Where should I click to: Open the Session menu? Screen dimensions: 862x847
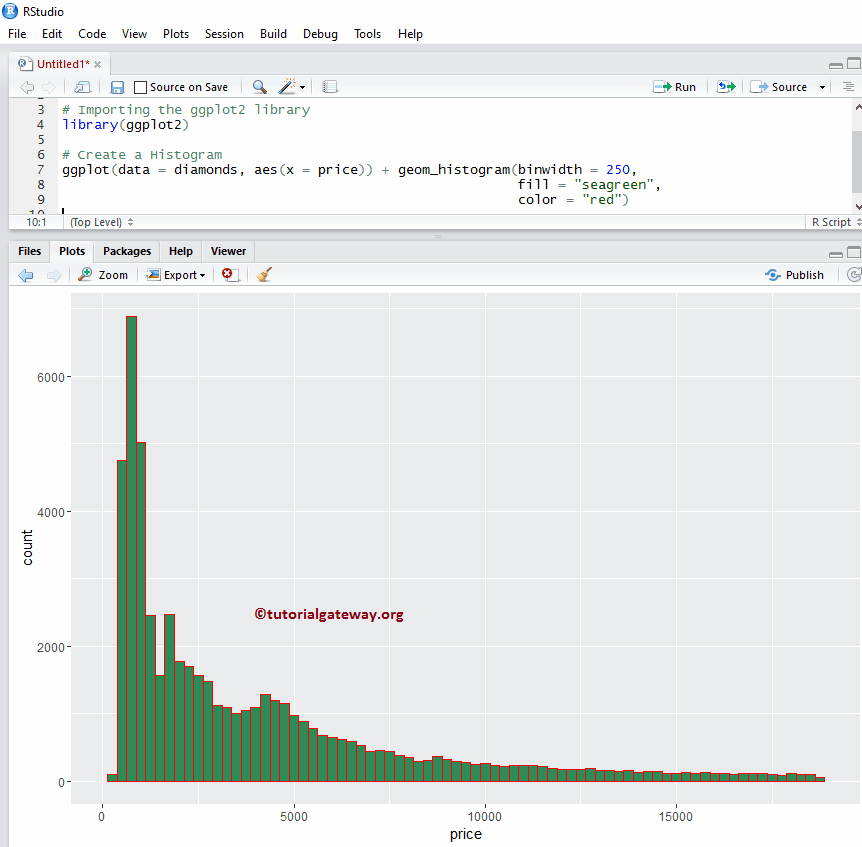coord(224,33)
